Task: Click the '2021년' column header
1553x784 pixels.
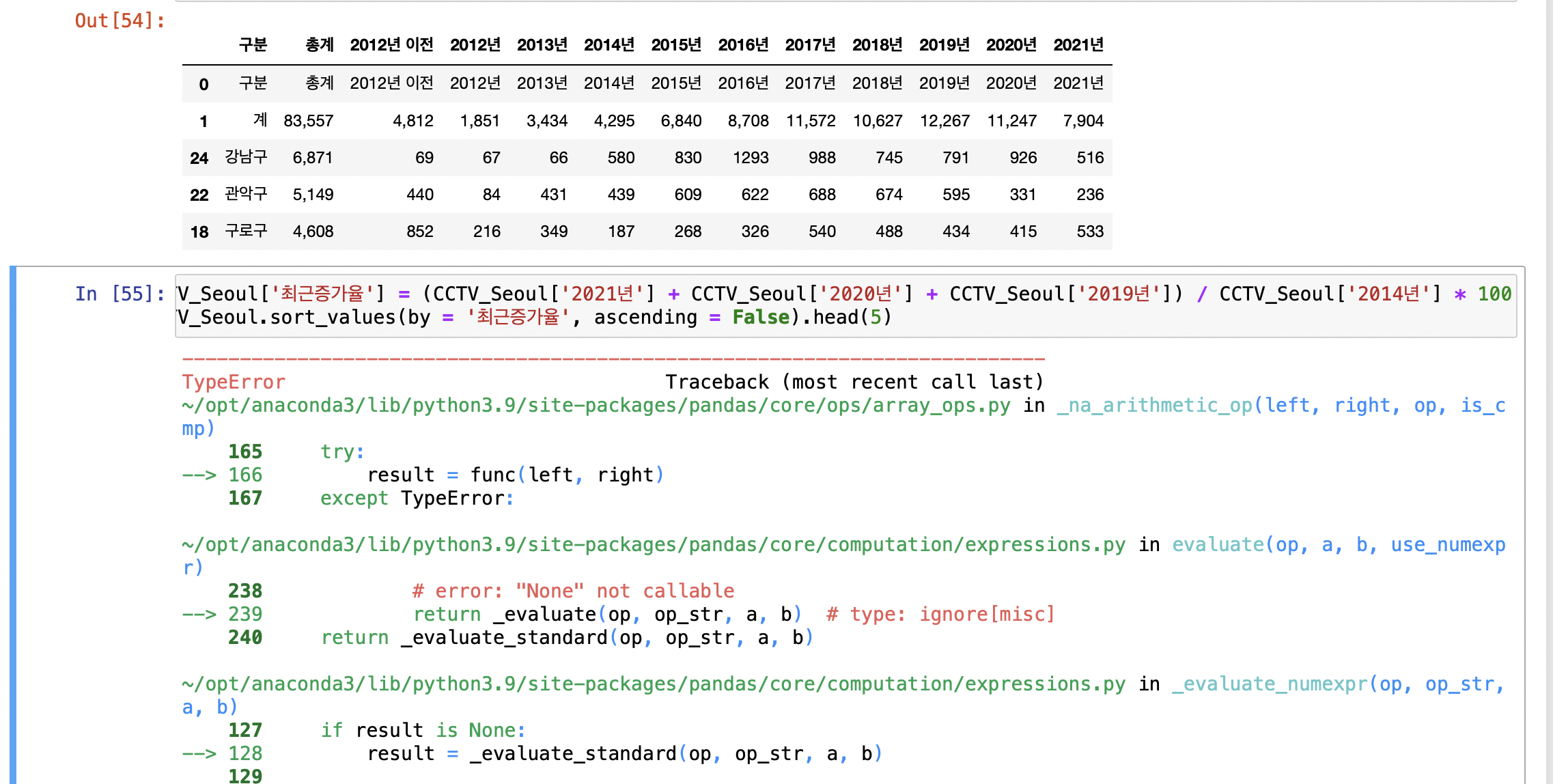Action: [x=1078, y=45]
